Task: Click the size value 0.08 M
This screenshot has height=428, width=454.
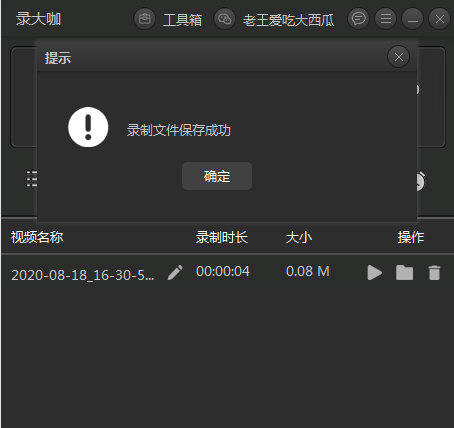Action: click(308, 271)
